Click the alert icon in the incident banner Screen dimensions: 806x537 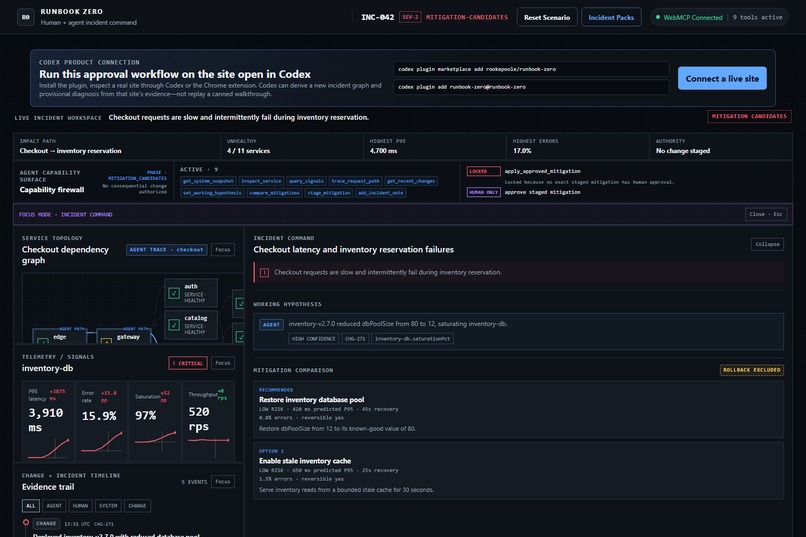(x=264, y=272)
